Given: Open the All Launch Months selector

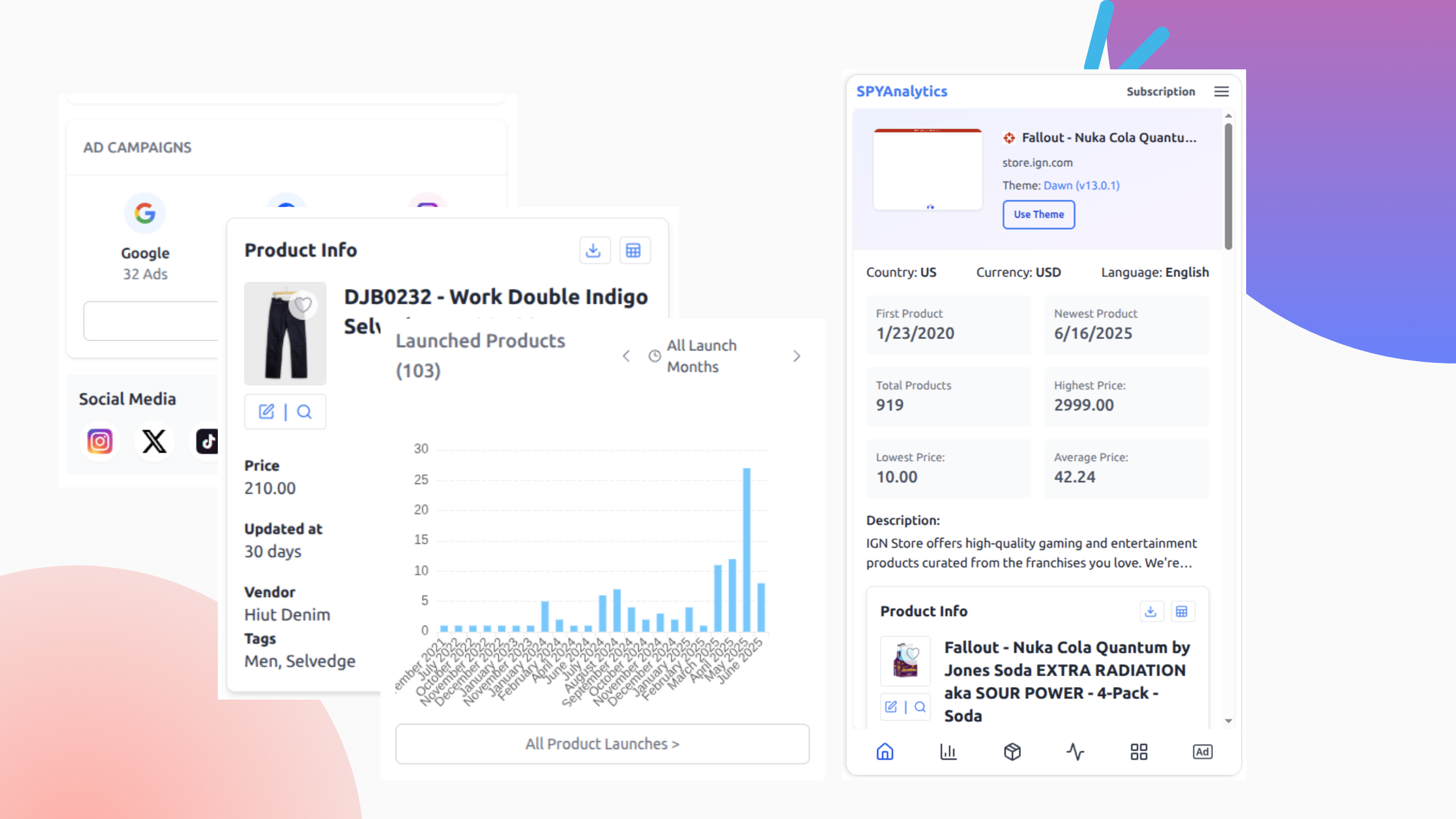Looking at the screenshot, I should (x=701, y=356).
